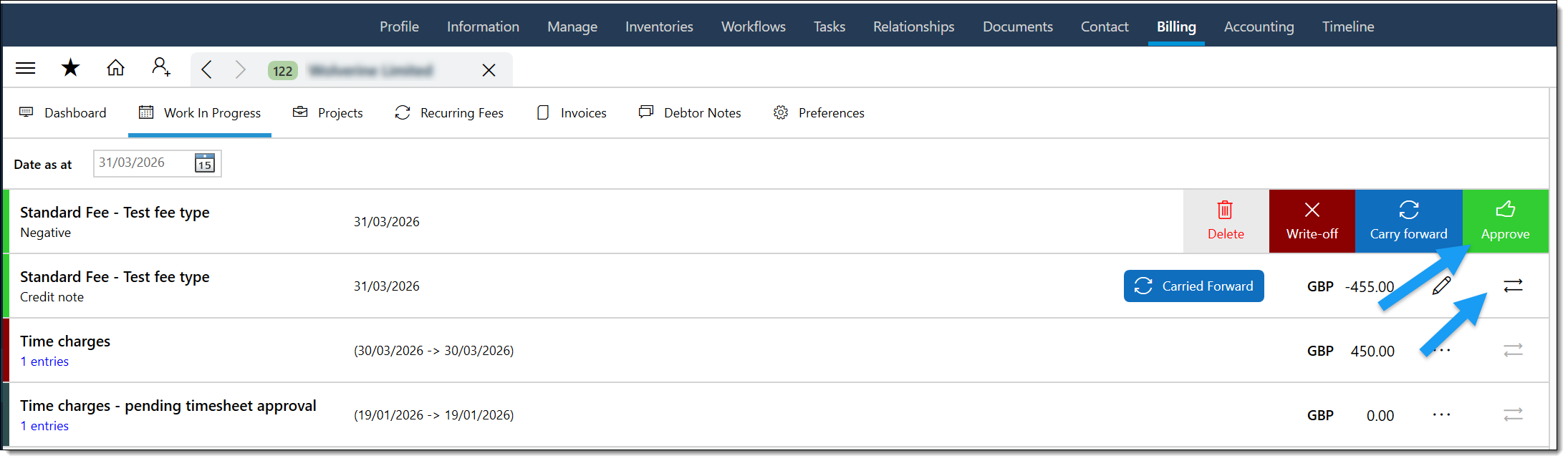Select the Invoices tab

572,113
